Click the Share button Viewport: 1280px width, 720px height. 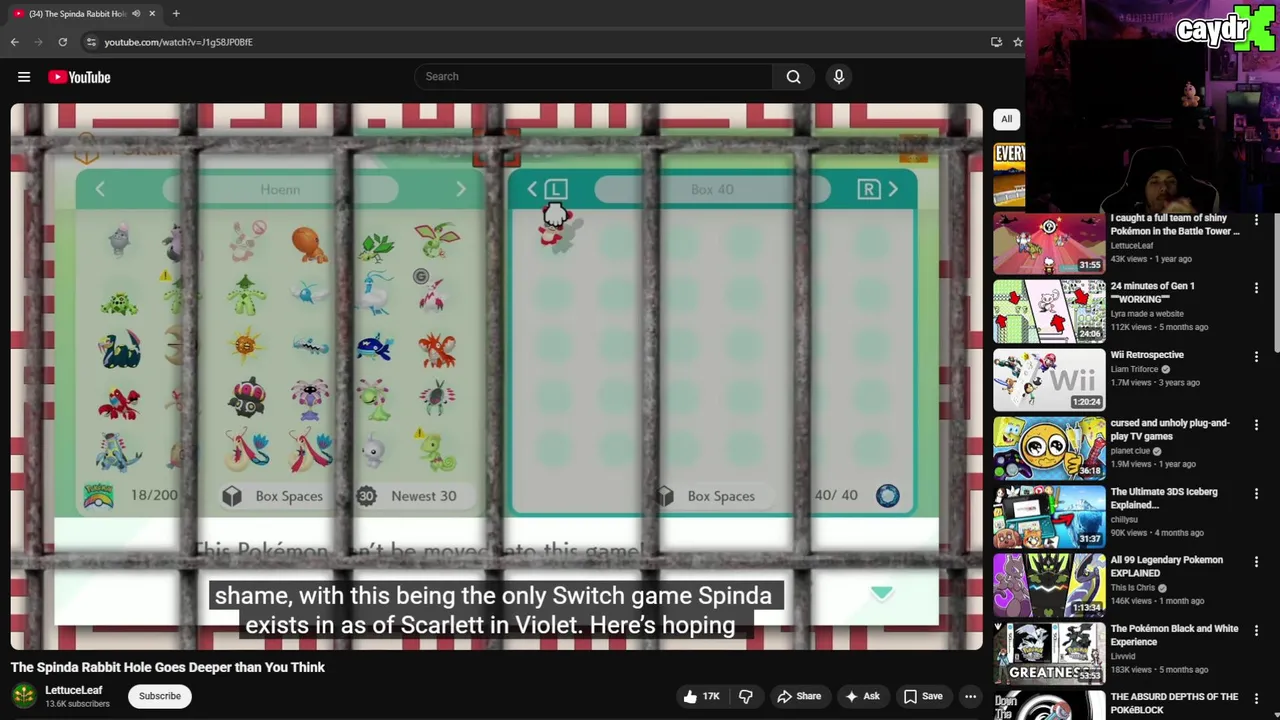point(799,696)
